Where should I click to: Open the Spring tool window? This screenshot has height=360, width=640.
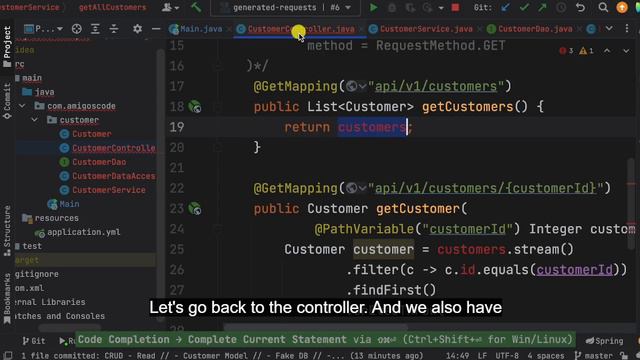[x=604, y=340]
